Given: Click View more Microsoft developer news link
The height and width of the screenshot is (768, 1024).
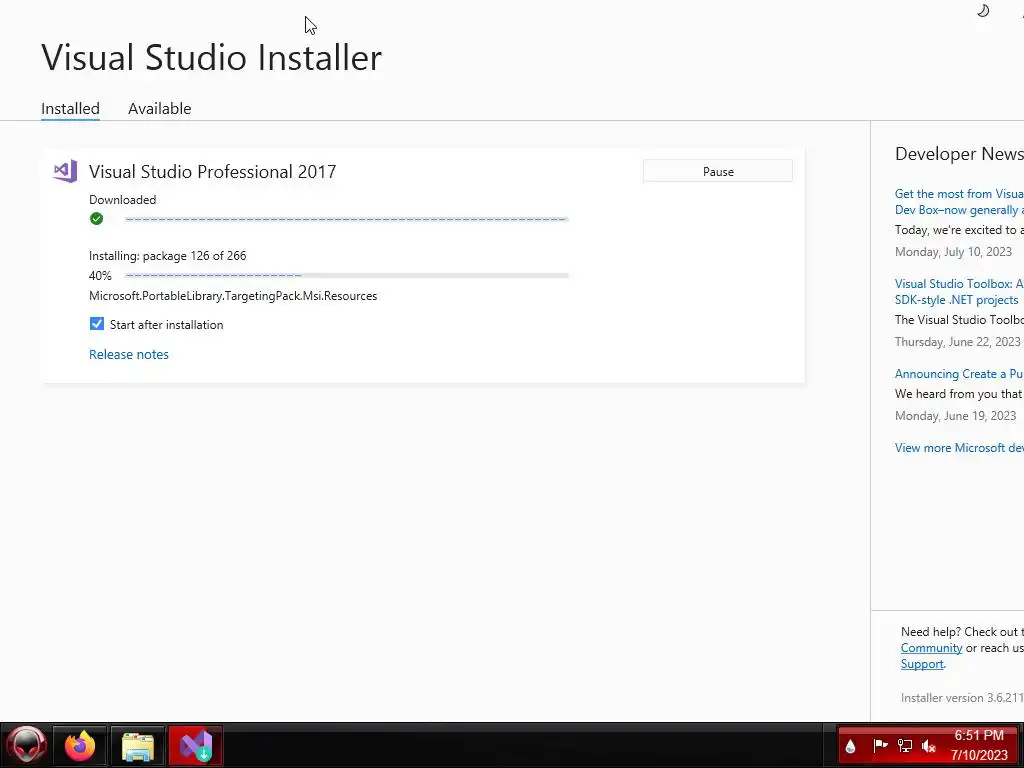Looking at the screenshot, I should (x=959, y=447).
